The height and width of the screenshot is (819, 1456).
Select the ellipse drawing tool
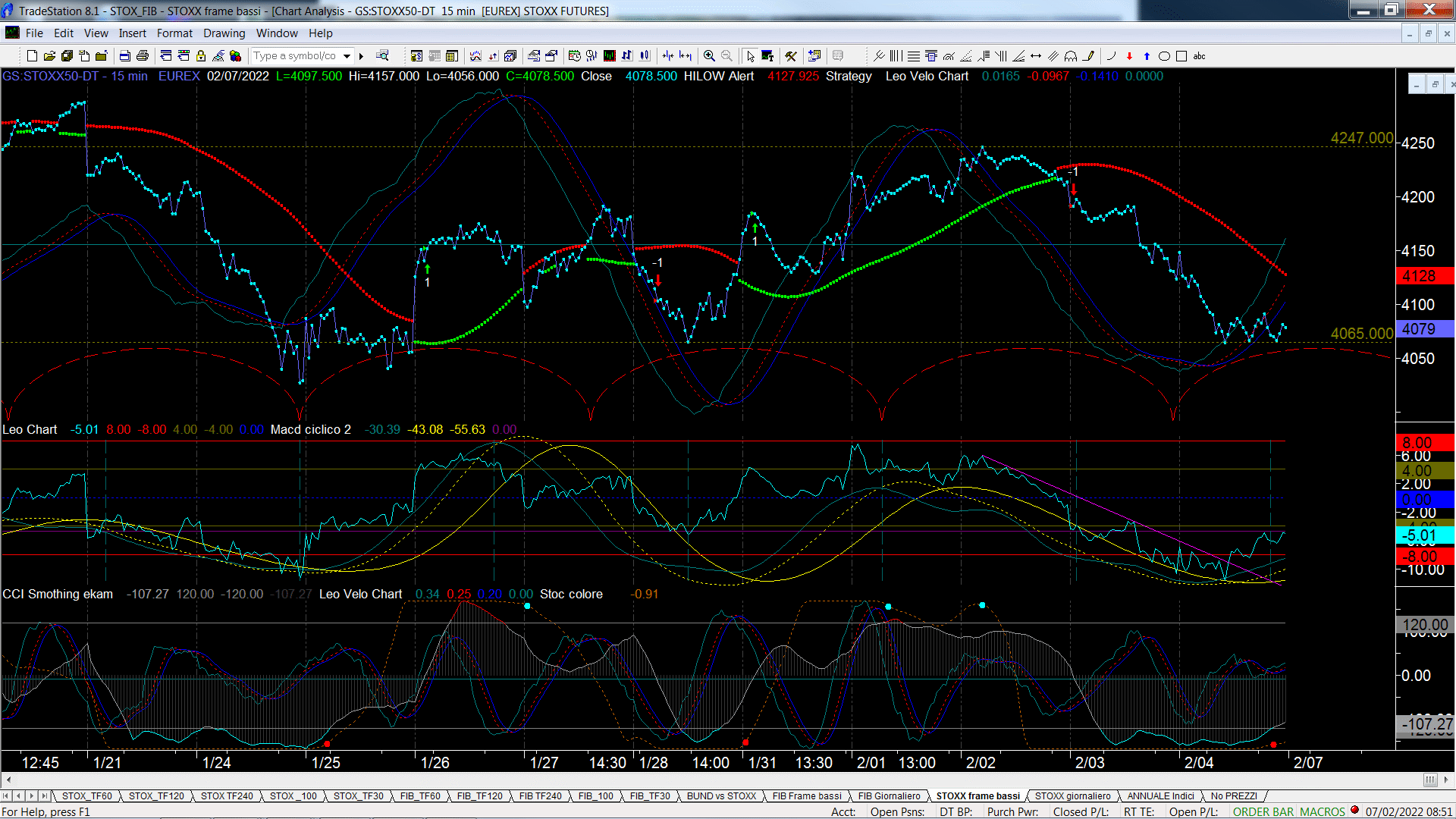pos(1164,56)
